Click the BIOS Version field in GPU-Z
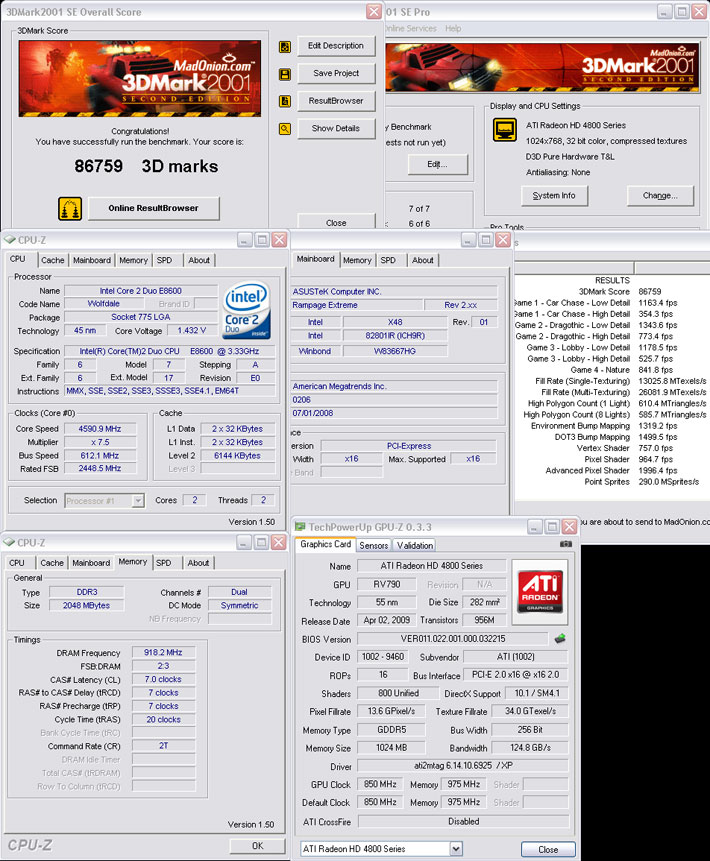 click(x=452, y=639)
